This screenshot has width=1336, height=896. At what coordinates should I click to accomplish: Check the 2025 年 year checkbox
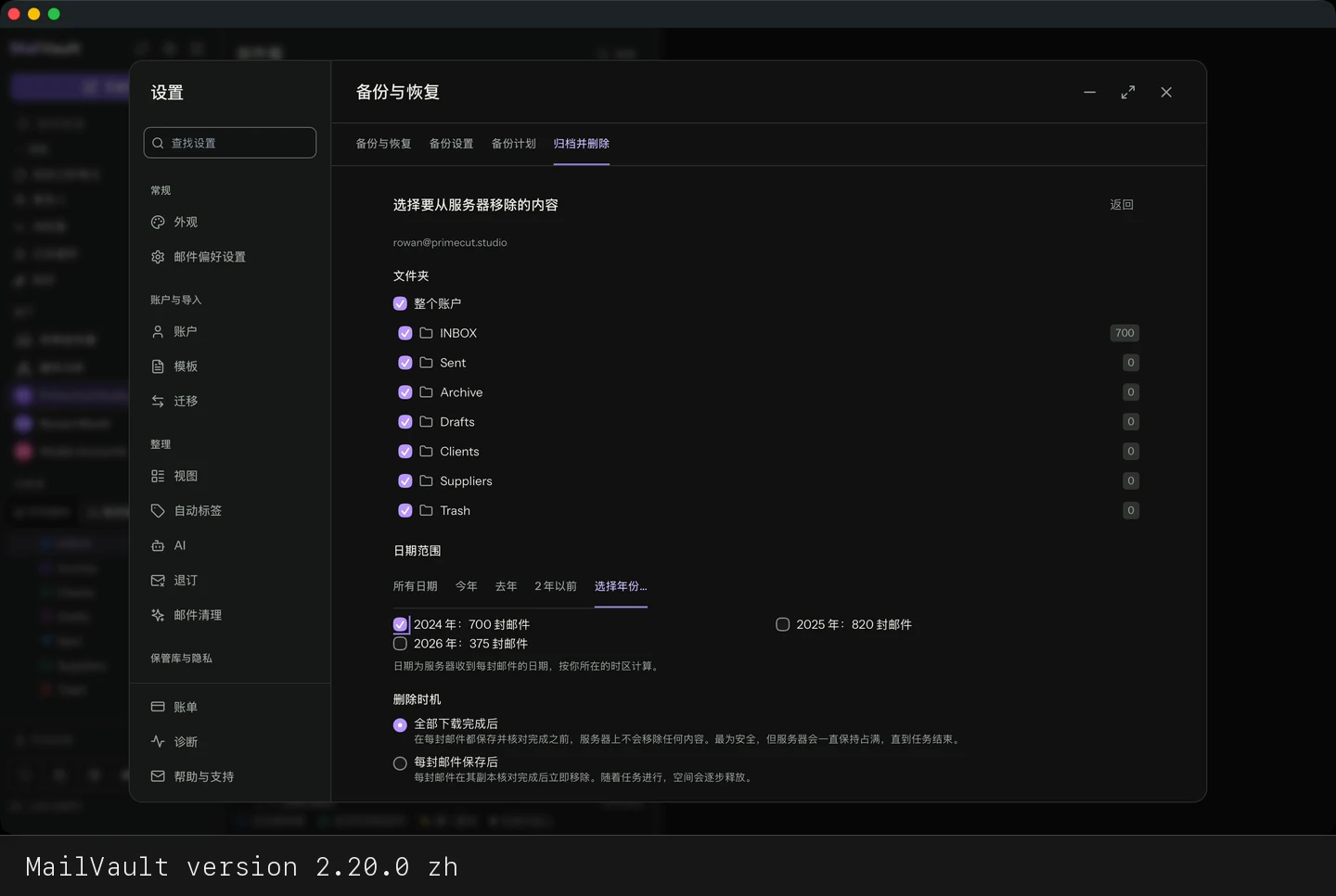point(783,624)
